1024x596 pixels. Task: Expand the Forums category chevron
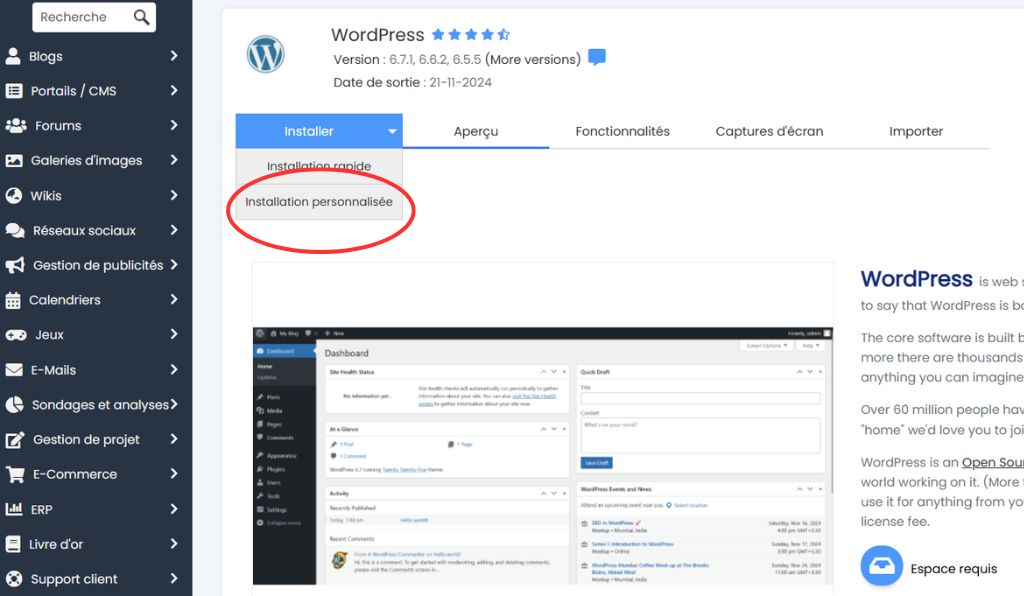(x=174, y=125)
